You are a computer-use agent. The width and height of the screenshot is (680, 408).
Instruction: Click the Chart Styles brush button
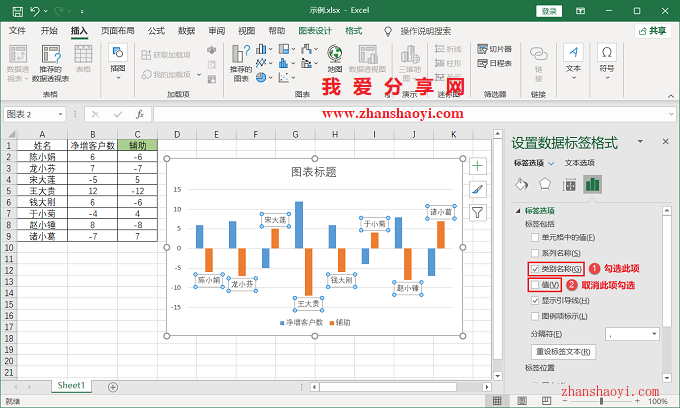coord(477,189)
